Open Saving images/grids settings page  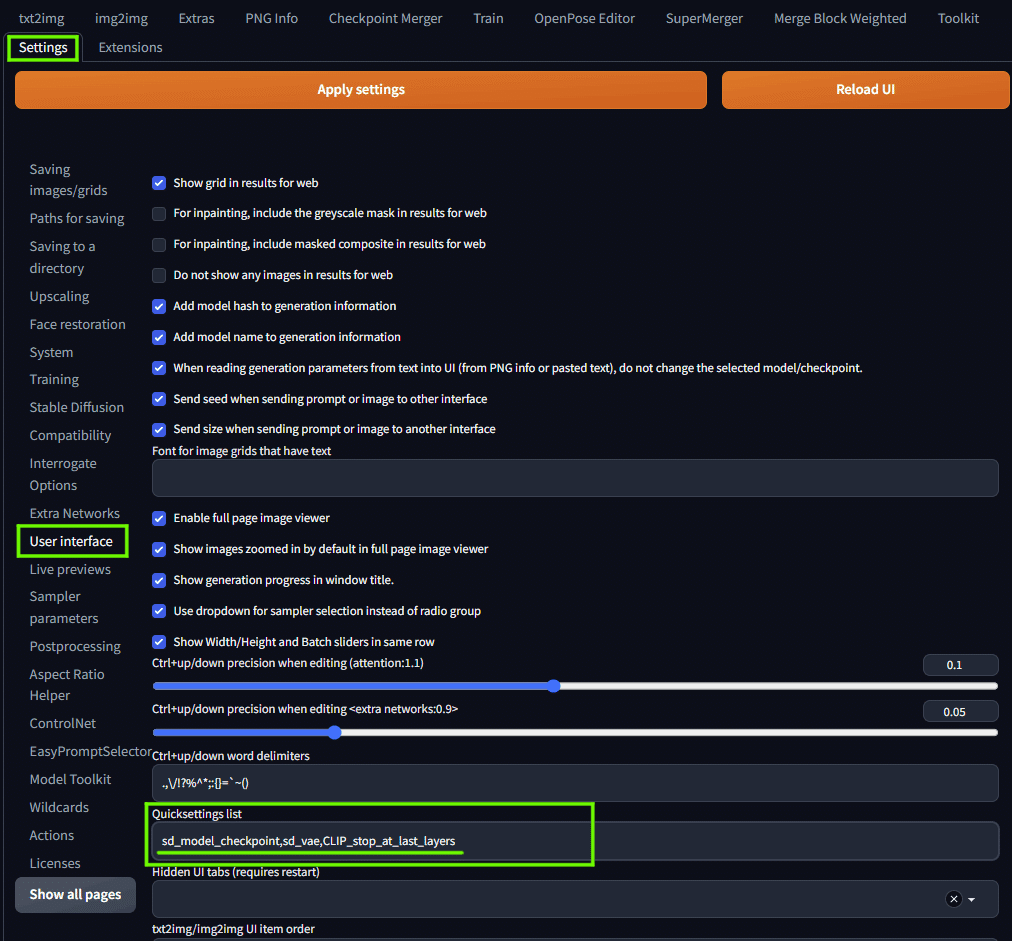click(68, 179)
